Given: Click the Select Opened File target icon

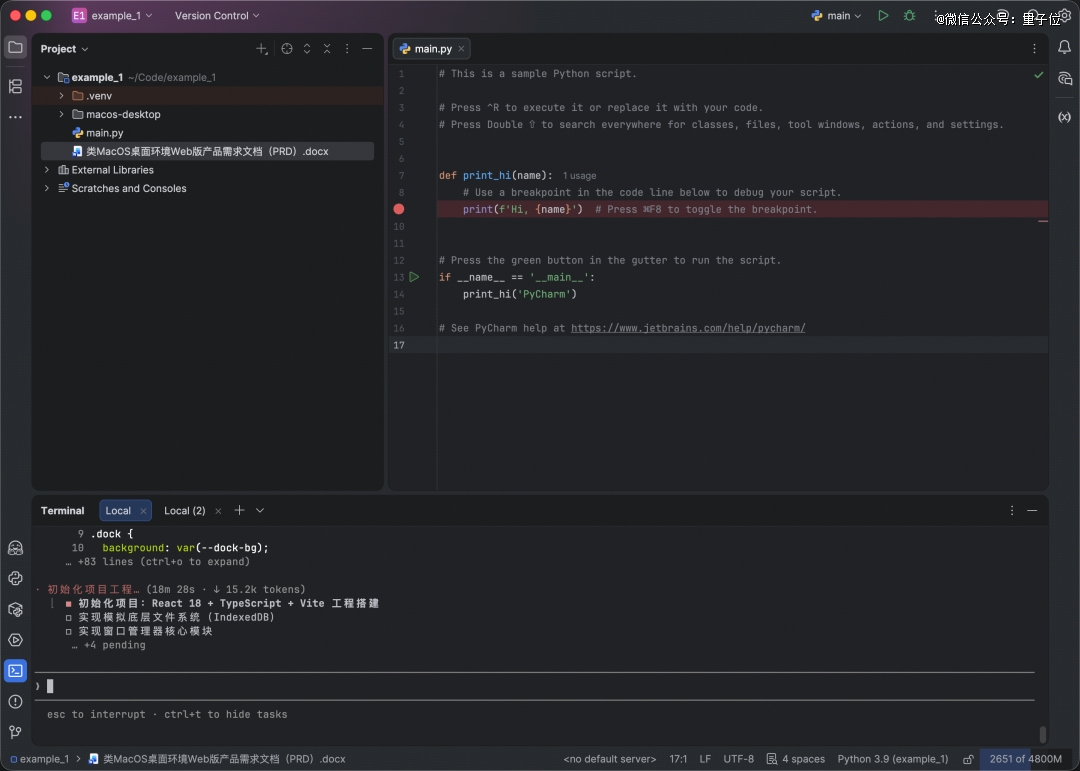Looking at the screenshot, I should 287,49.
